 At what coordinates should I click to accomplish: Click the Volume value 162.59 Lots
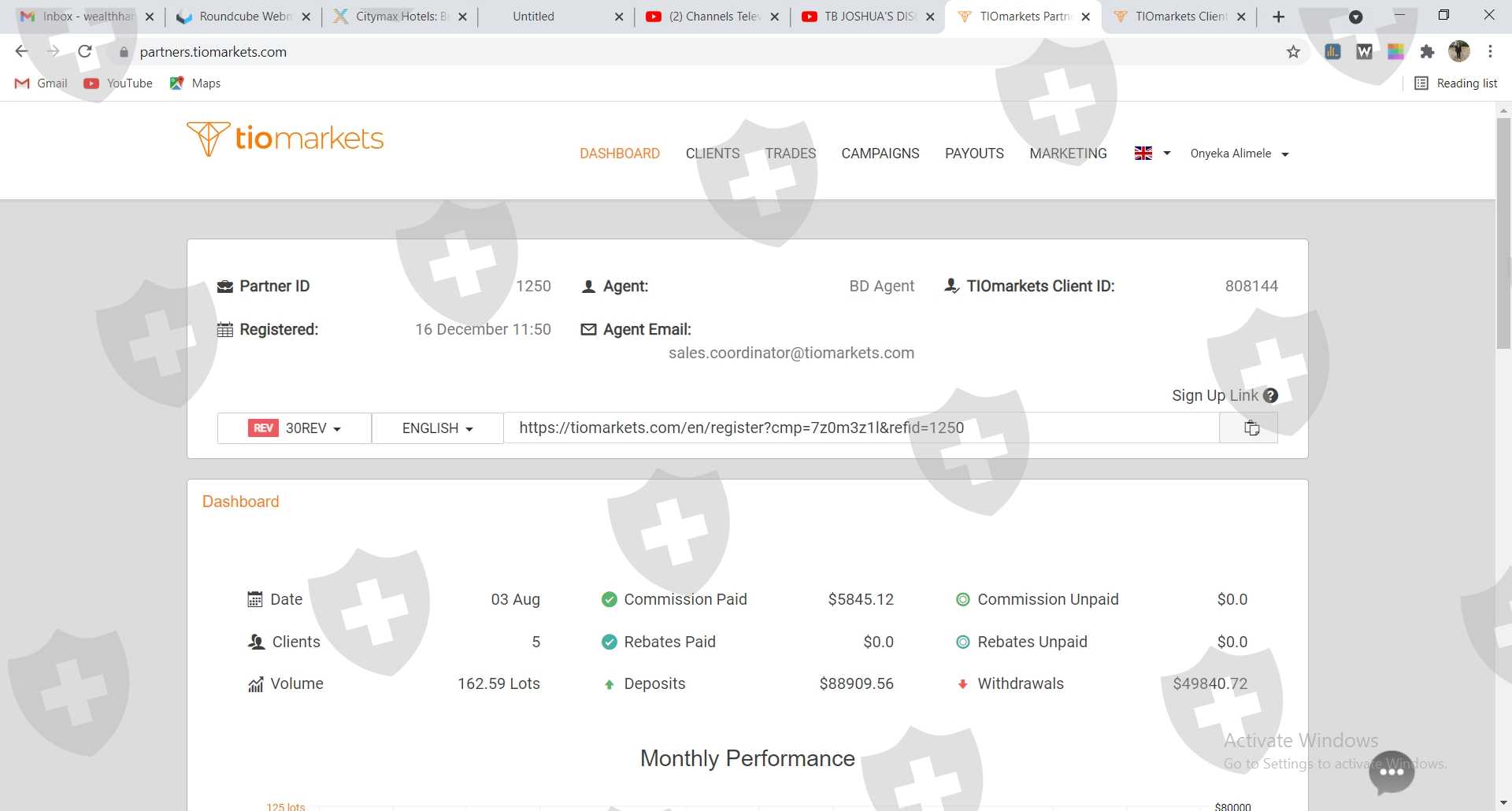click(498, 684)
